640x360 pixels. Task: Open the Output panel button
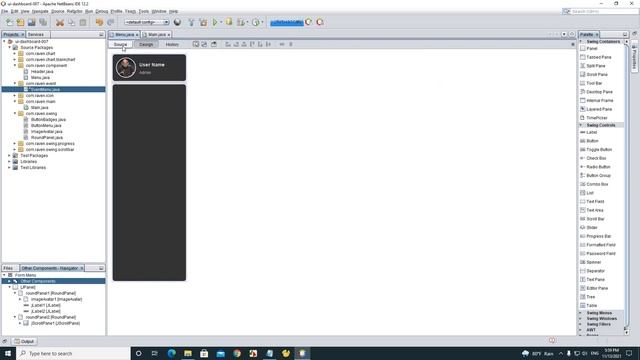tap(24, 341)
